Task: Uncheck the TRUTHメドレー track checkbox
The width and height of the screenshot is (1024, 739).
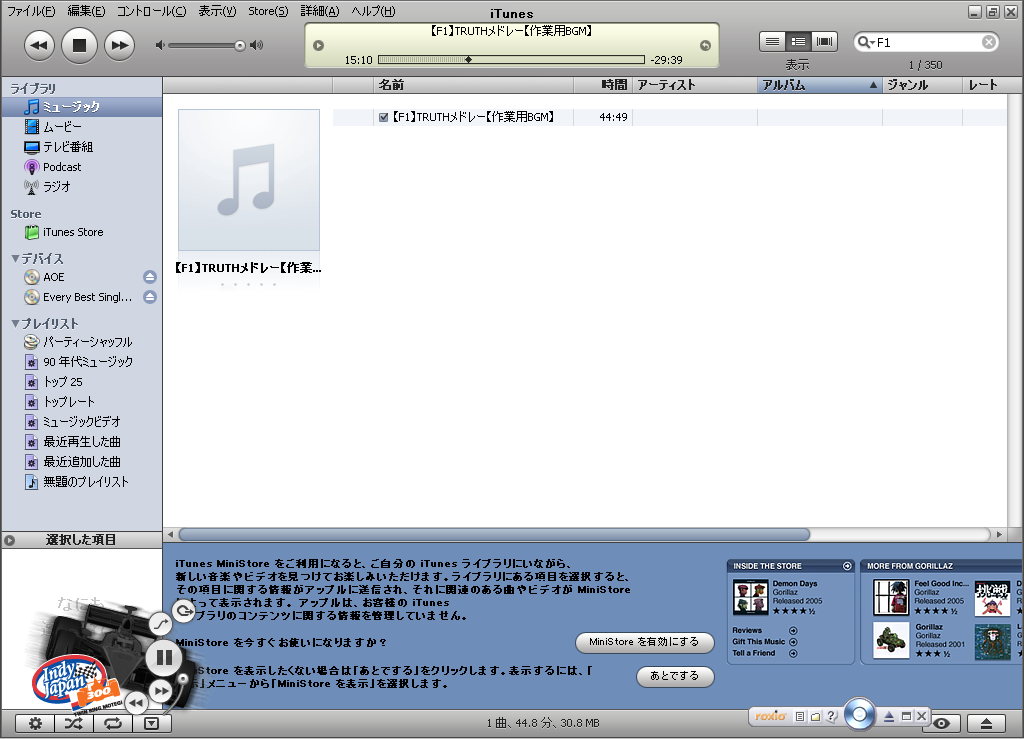Action: [383, 118]
